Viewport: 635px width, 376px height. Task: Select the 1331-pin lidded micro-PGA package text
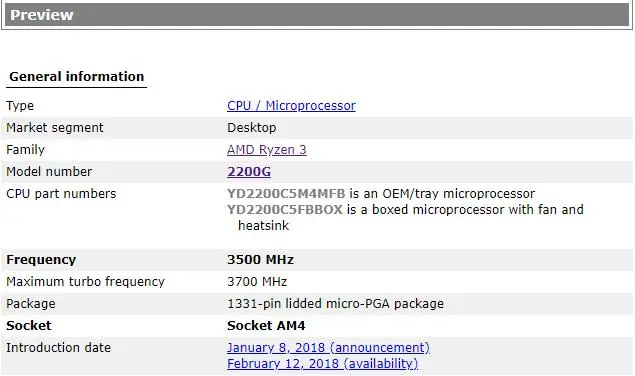[335, 304]
